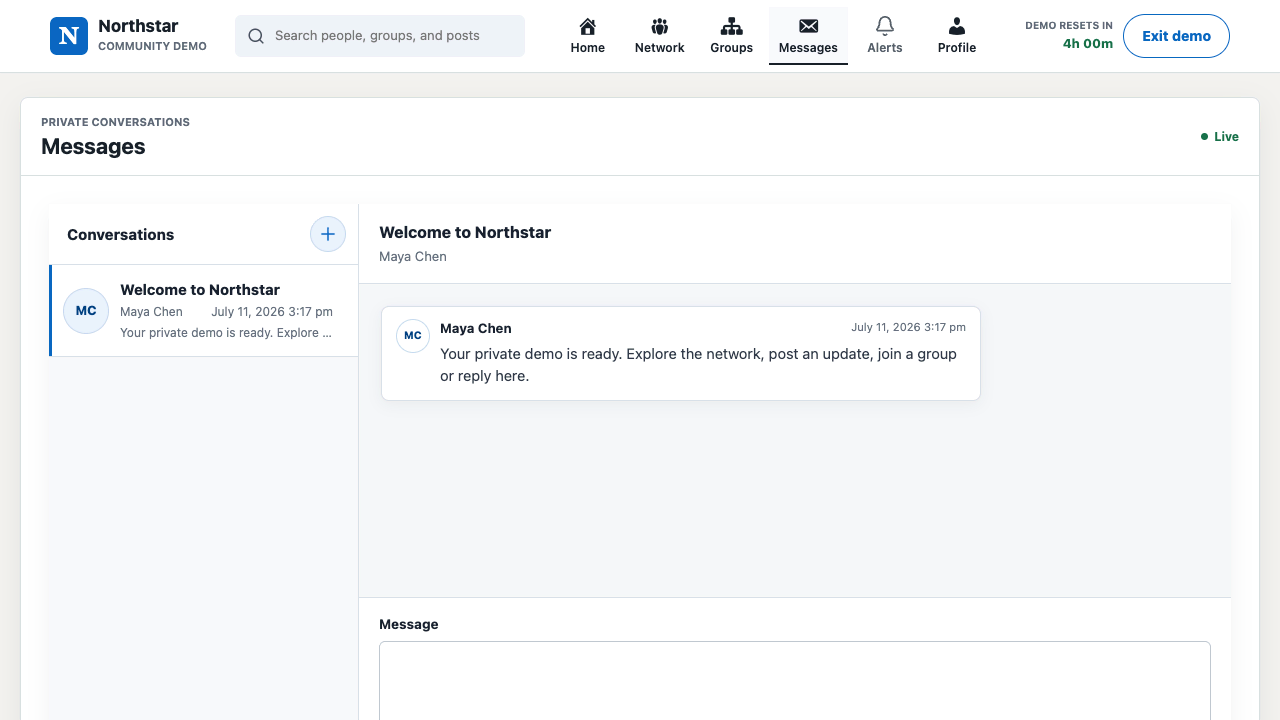1280x720 pixels.
Task: Click the Message field label
Action: tap(409, 624)
